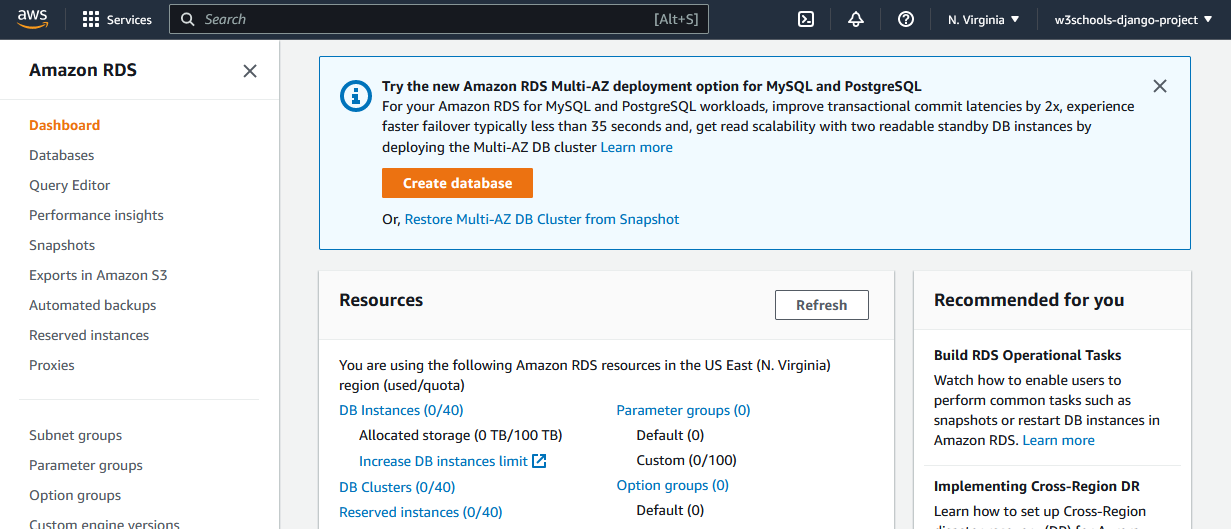Open the w3schools-django-project account dropdown

[1132, 20]
